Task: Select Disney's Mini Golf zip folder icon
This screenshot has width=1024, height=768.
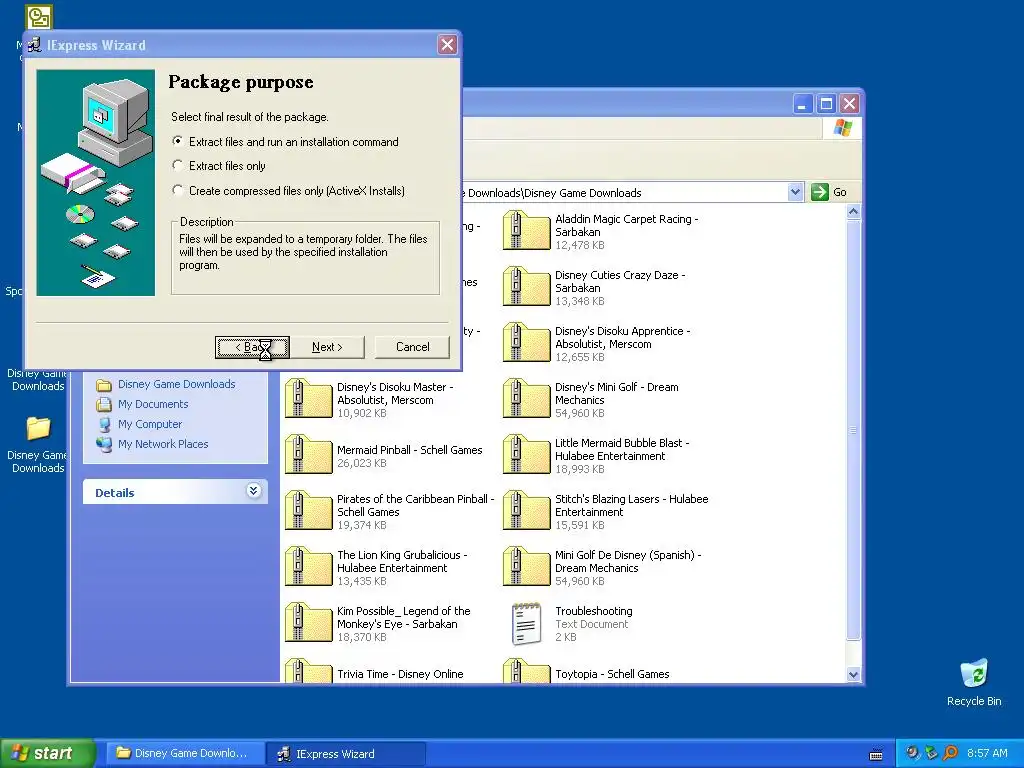Action: coord(526,399)
